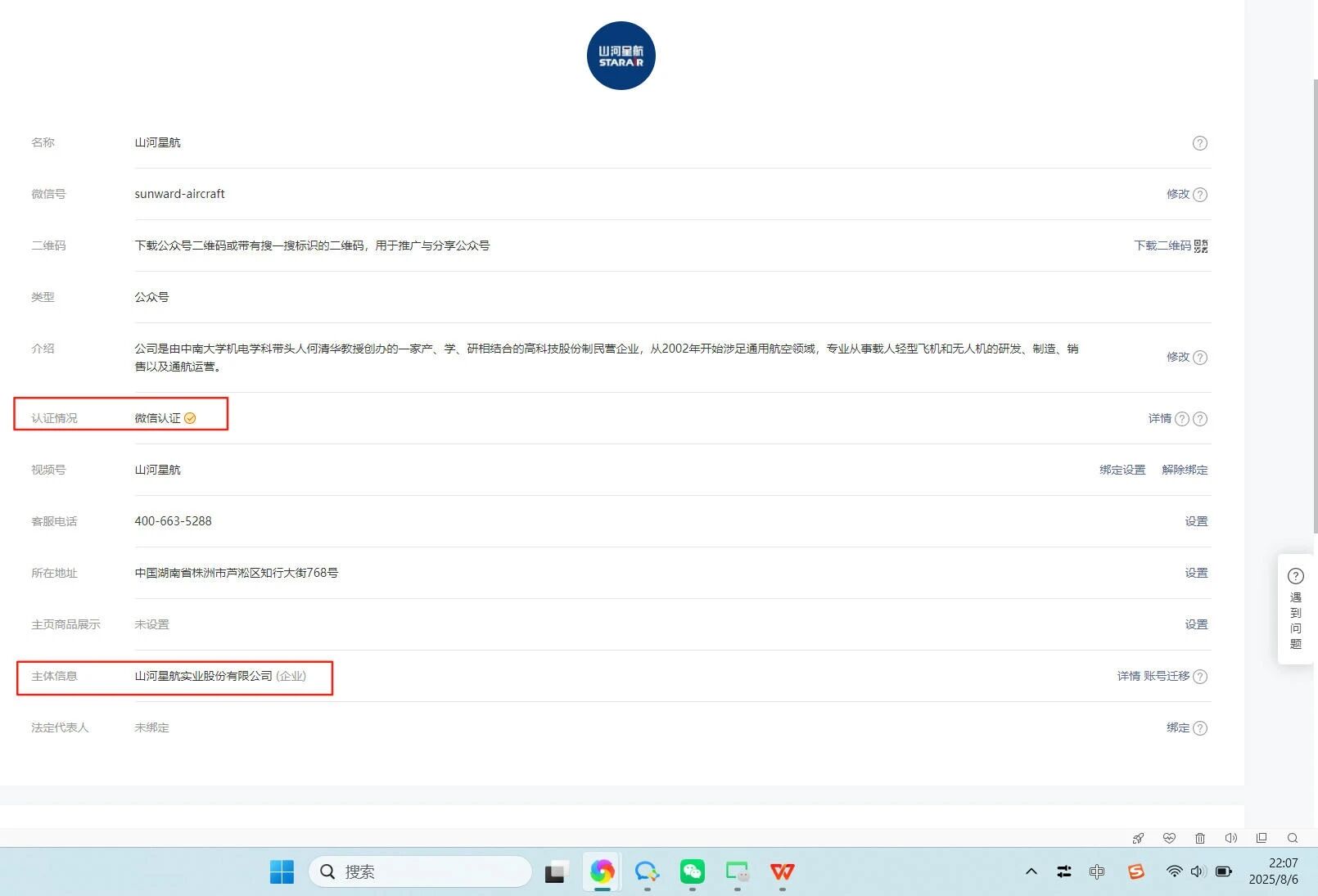The width and height of the screenshot is (1318, 896).
Task: Open the clock showing 22:07 2025/8/6
Action: pyautogui.click(x=1274, y=871)
